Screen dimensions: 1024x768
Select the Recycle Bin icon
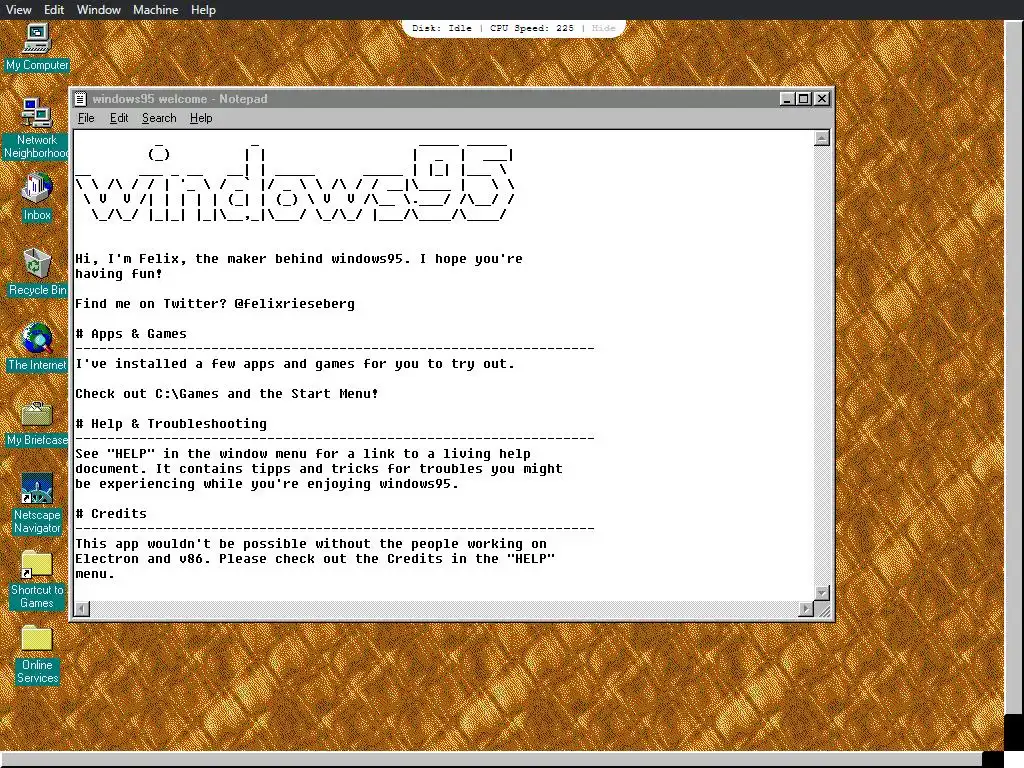(37, 272)
